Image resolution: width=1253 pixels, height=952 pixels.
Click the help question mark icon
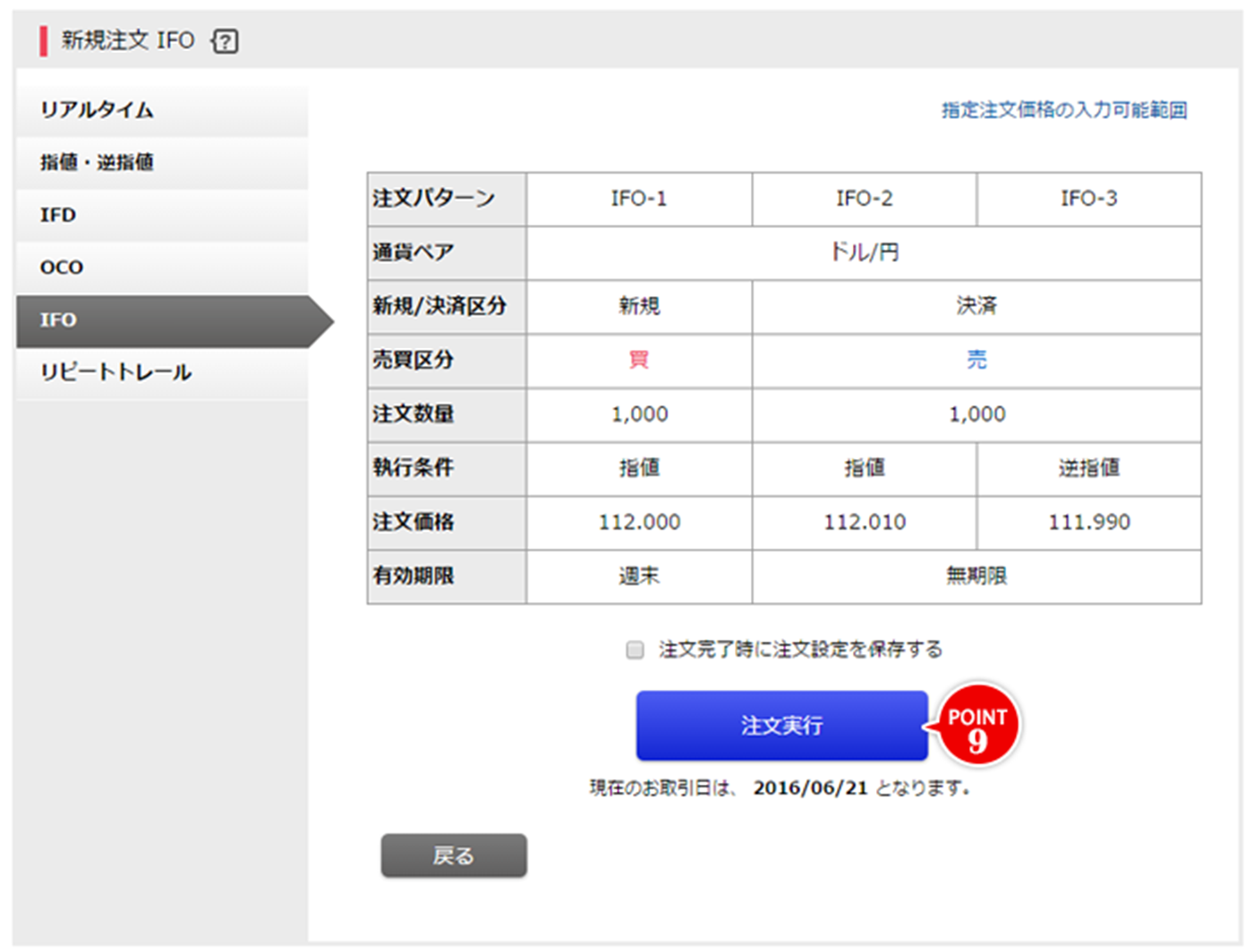tap(225, 41)
